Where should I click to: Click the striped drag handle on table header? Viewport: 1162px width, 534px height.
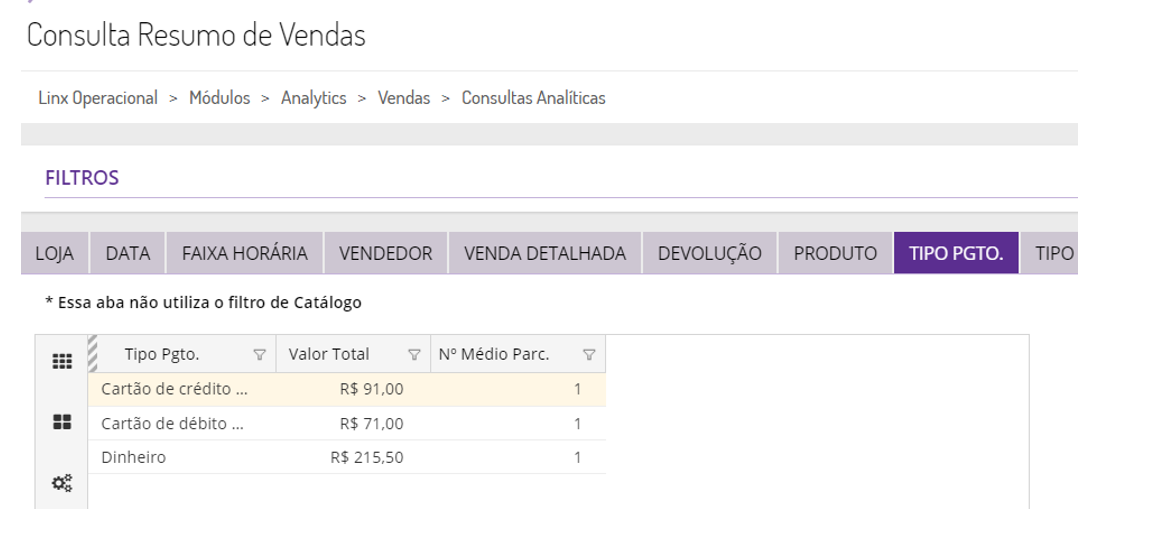[x=95, y=353]
